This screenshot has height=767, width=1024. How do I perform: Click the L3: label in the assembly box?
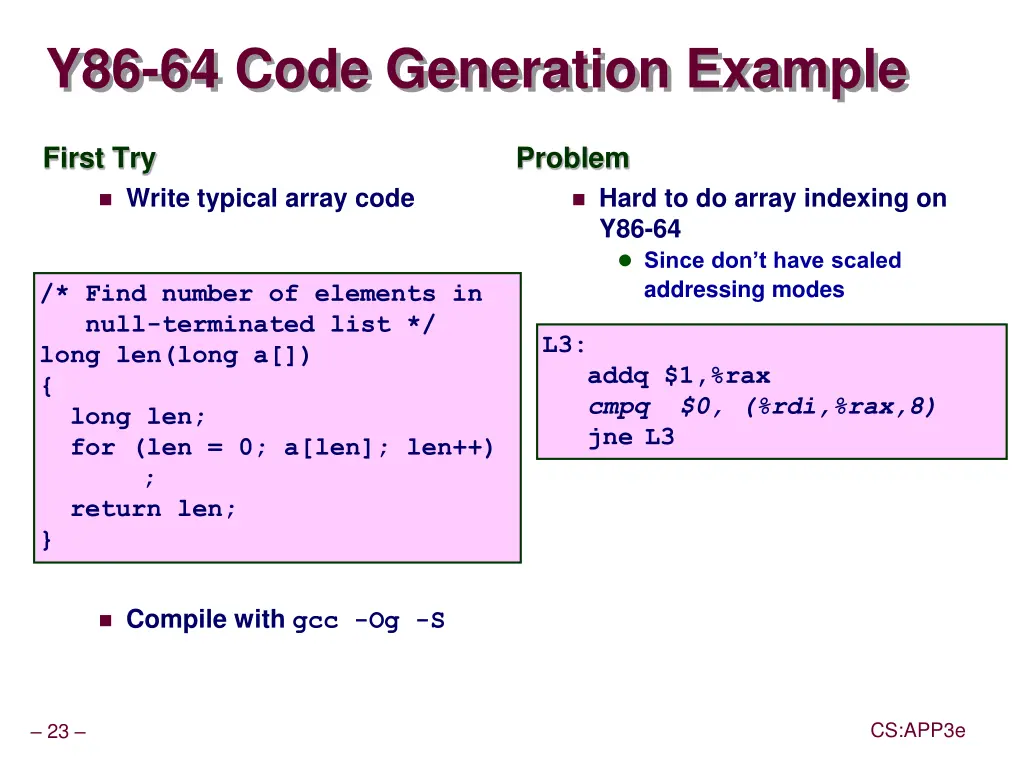click(x=565, y=346)
